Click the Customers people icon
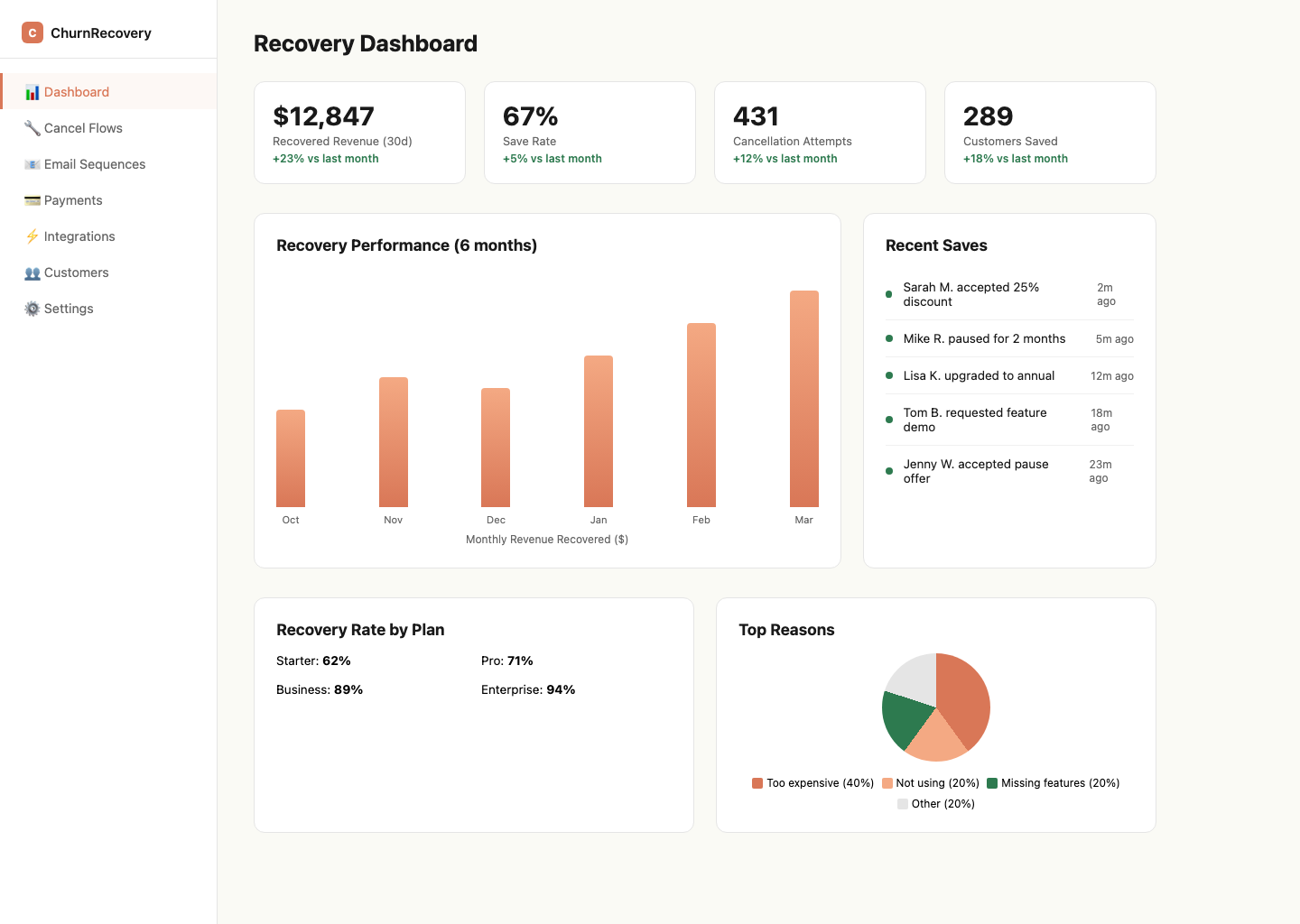Screen dimensions: 1300x924 (32, 273)
